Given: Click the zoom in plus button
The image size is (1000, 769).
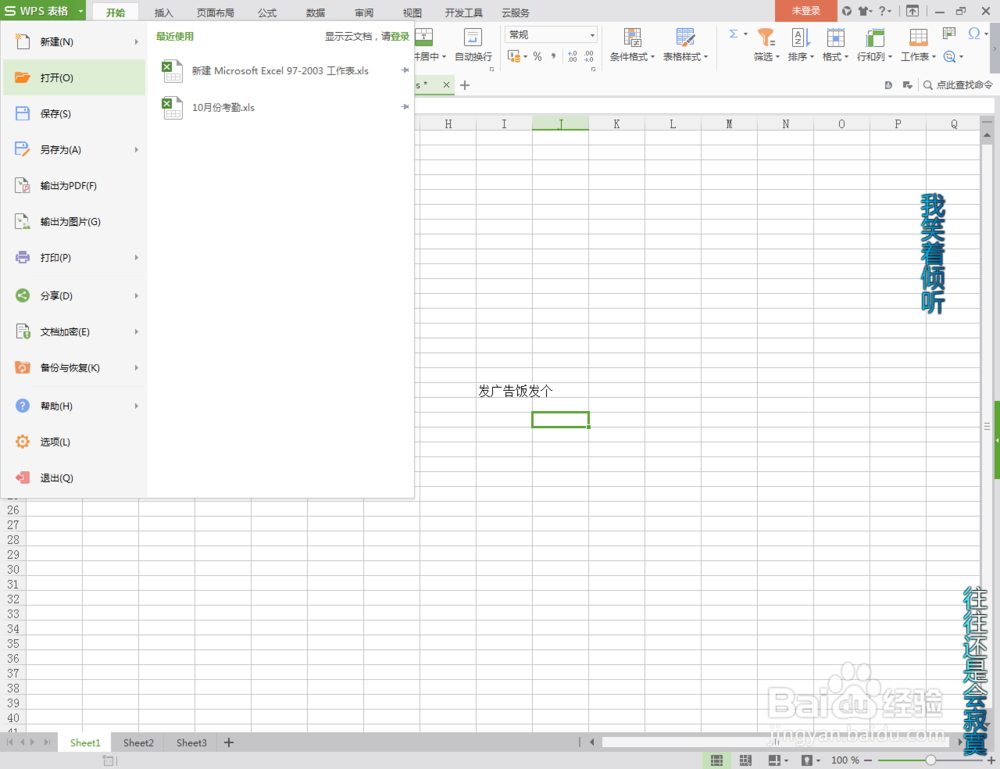Looking at the screenshot, I should [x=991, y=760].
